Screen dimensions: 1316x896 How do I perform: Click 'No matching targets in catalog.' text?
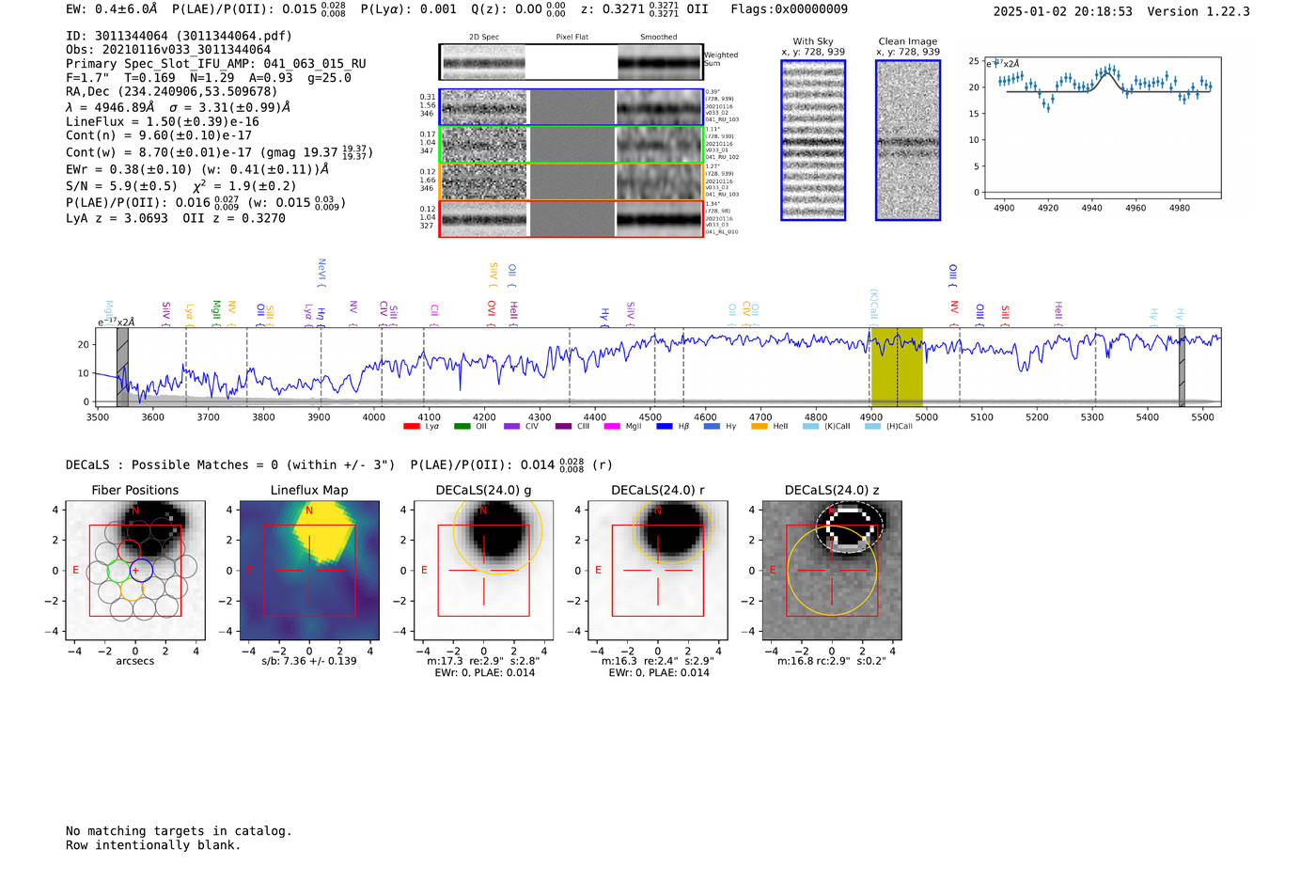pos(179,831)
